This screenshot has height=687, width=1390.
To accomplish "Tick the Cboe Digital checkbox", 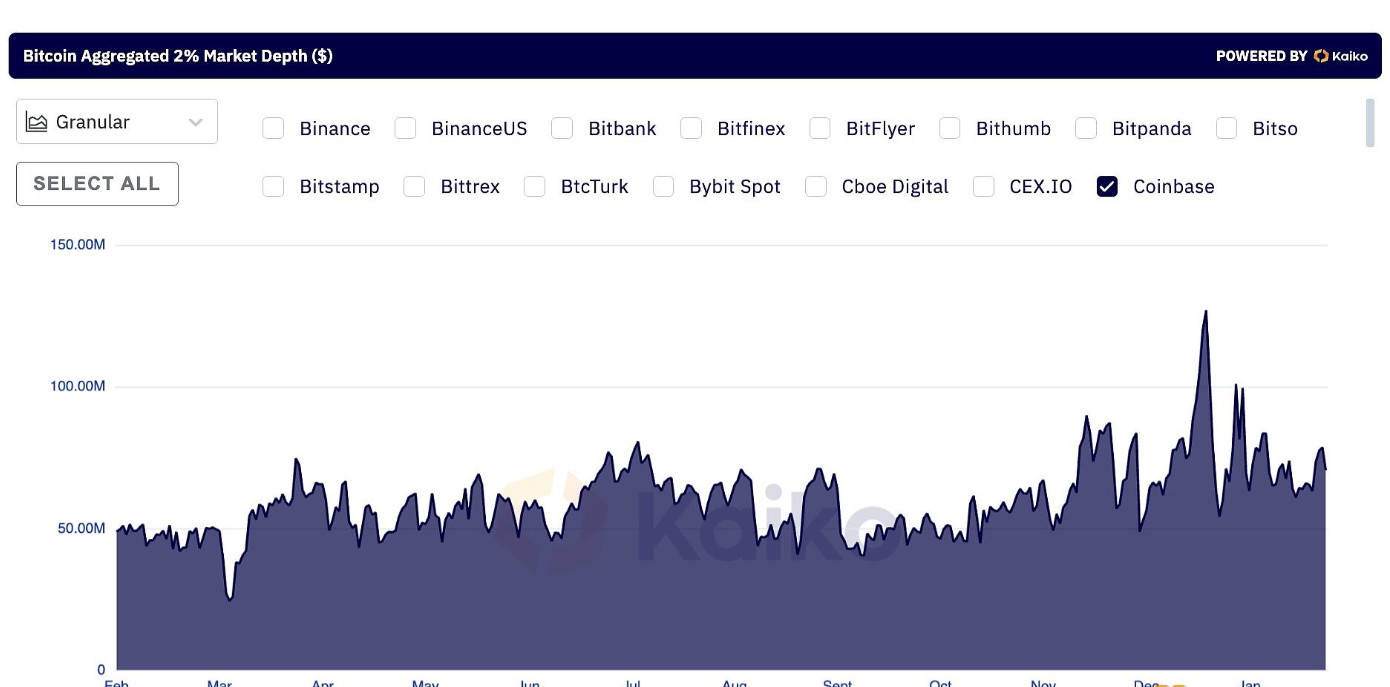I will point(816,186).
